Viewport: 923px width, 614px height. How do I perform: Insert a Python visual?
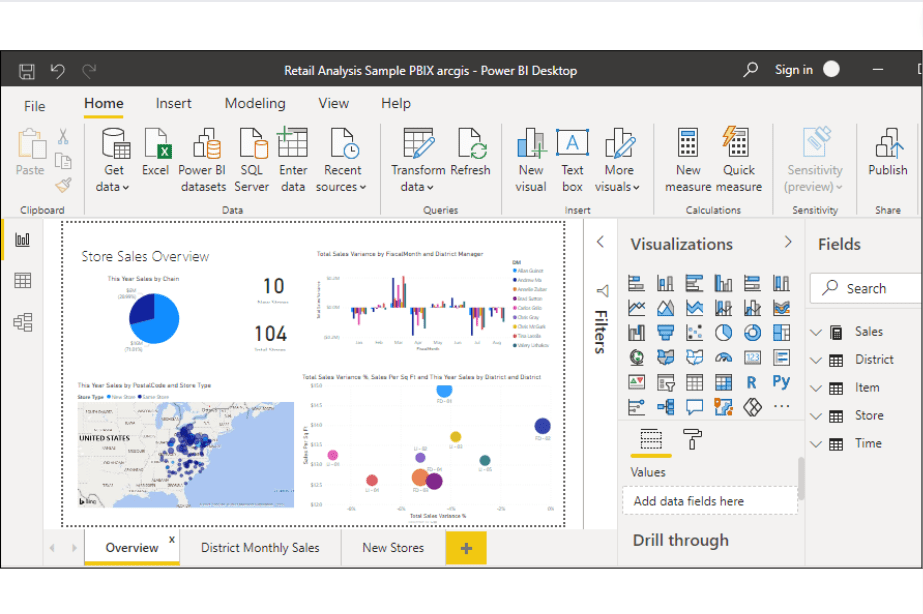coord(780,382)
